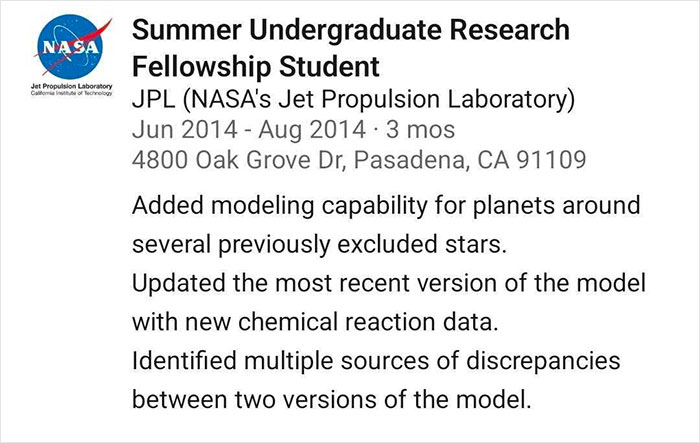Click the Fellowship Student heading text
This screenshot has width=700, height=443.
point(256,68)
